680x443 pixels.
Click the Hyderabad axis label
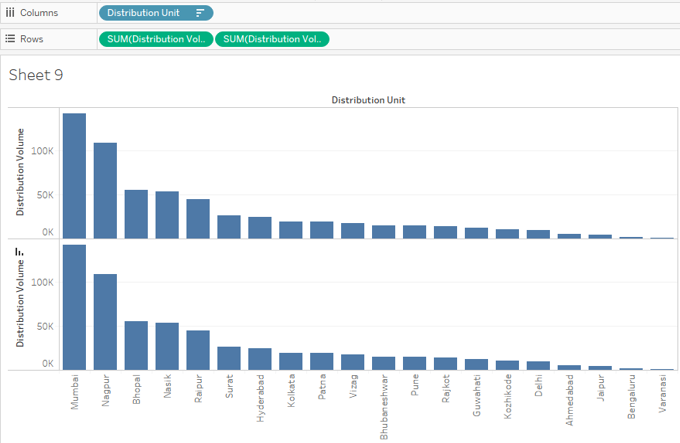(260, 398)
